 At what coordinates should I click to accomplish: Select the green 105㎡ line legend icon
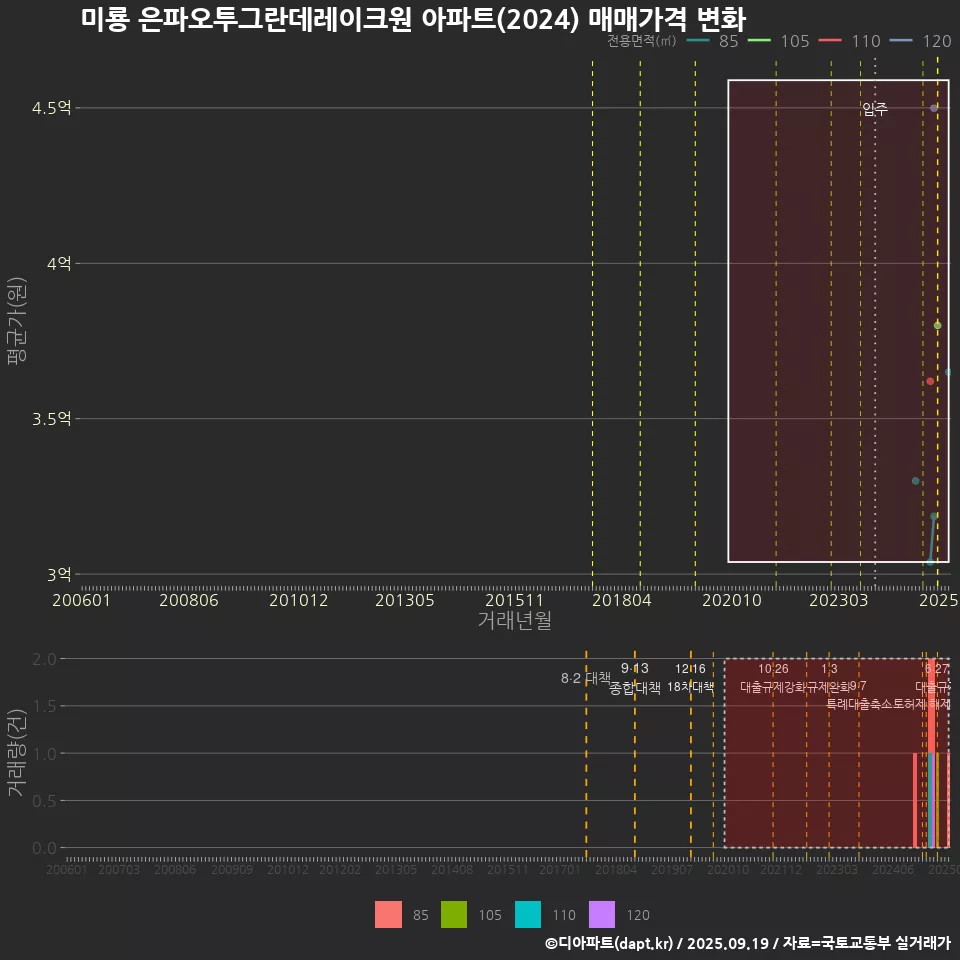(x=760, y=41)
